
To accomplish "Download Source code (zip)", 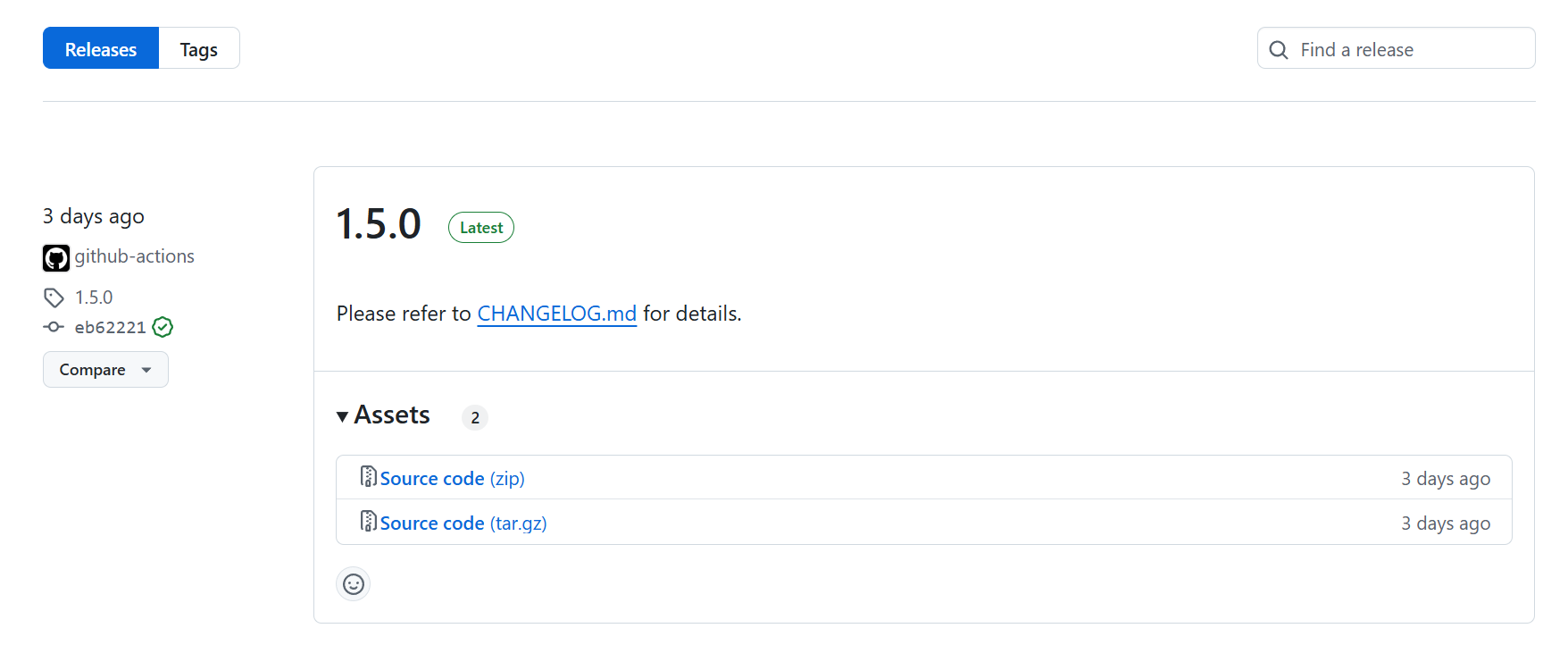I will click(x=452, y=479).
